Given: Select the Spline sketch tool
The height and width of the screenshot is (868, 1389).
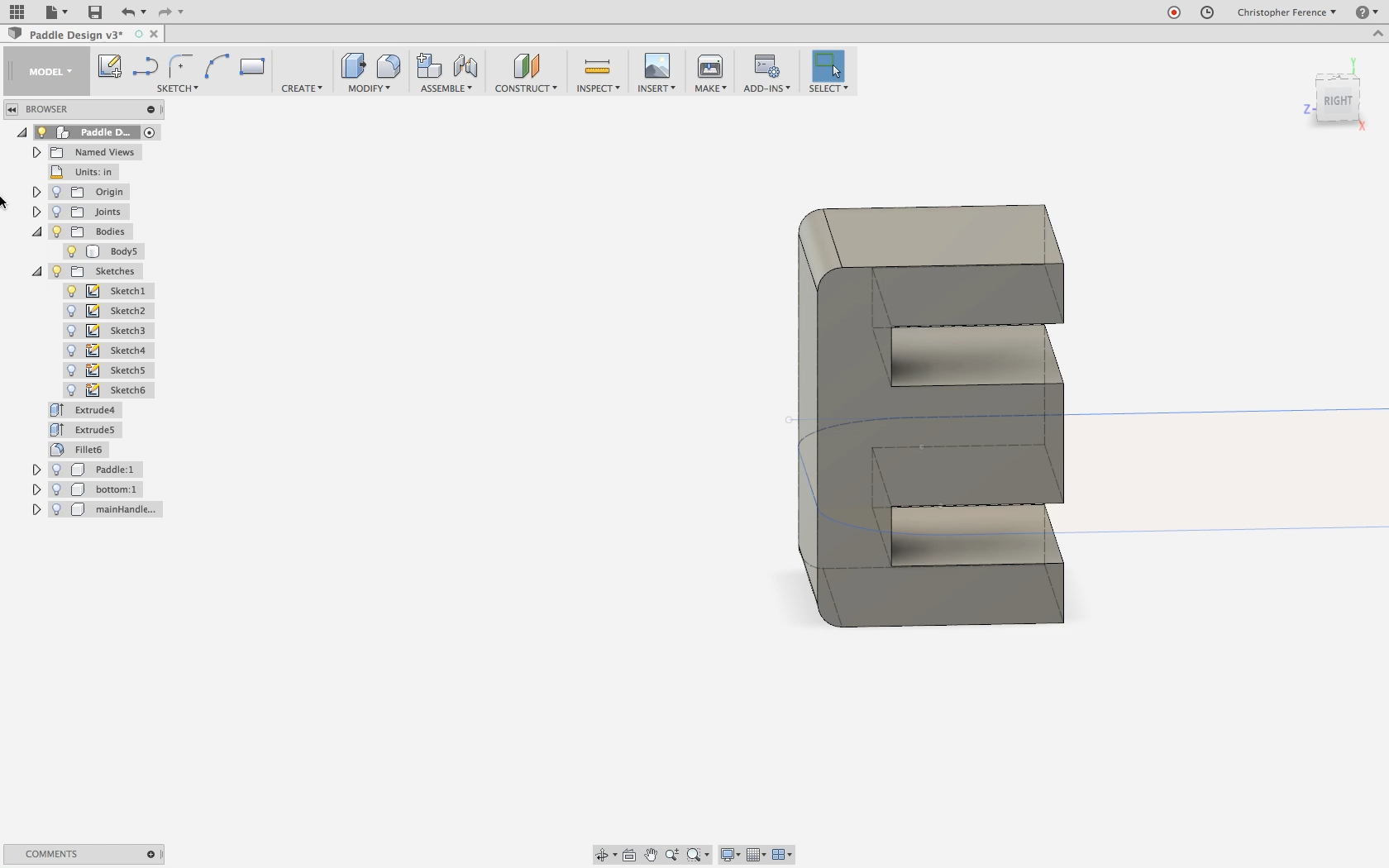Looking at the screenshot, I should (217, 67).
